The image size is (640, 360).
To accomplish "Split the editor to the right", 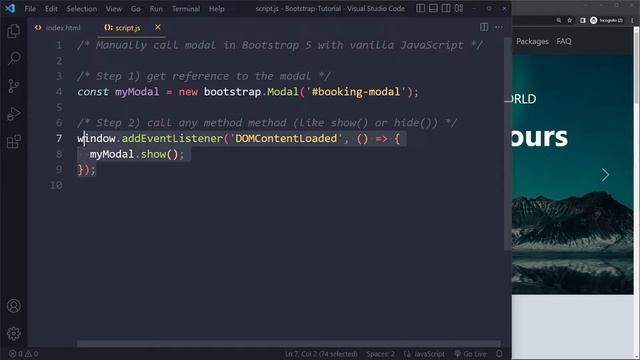I will point(484,27).
